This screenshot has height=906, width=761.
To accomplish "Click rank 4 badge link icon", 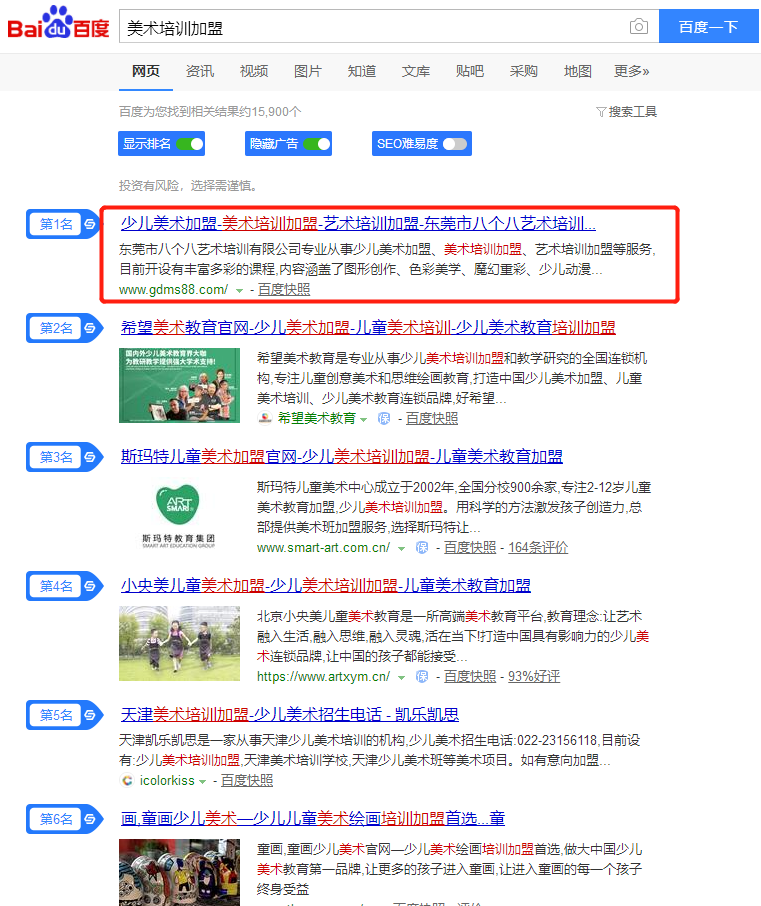I will pos(90,586).
